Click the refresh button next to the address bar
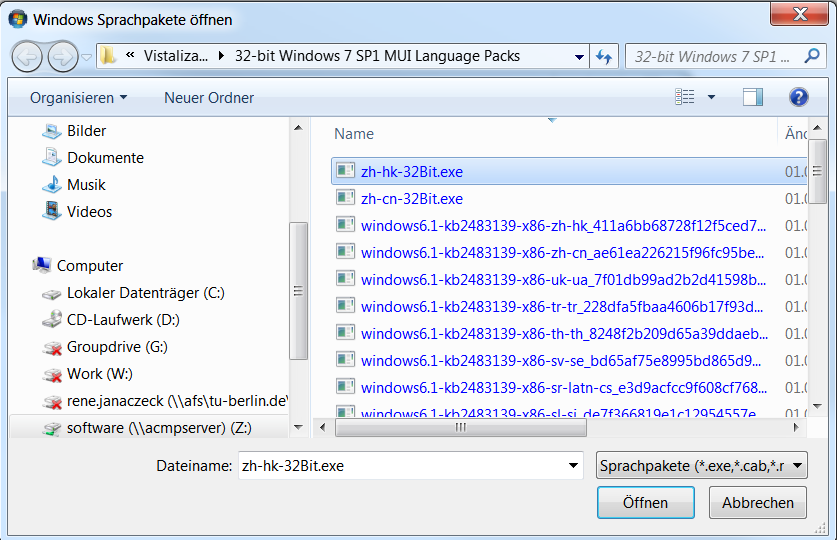Image resolution: width=837 pixels, height=540 pixels. point(604,56)
